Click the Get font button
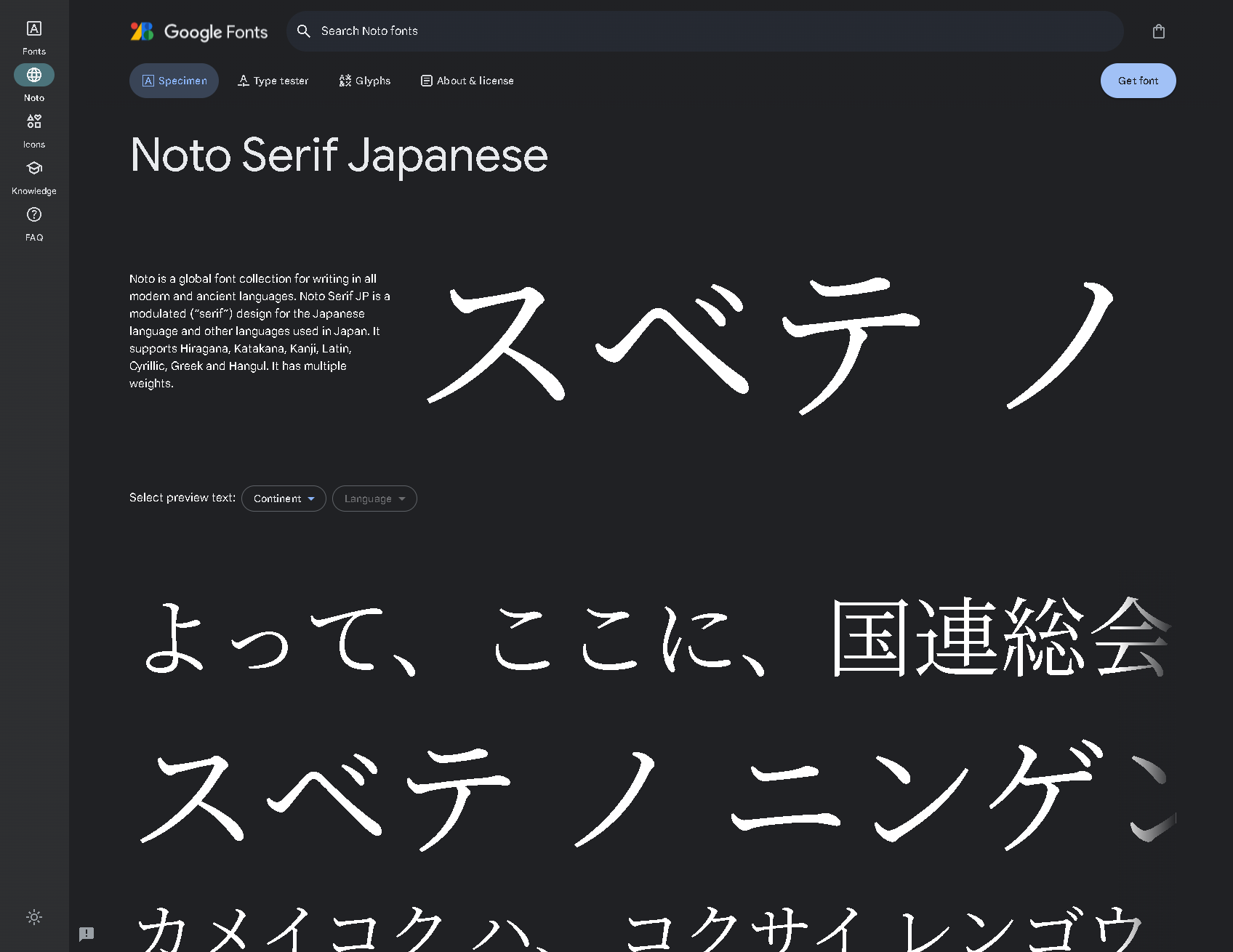Viewport: 1233px width, 952px height. click(x=1138, y=81)
